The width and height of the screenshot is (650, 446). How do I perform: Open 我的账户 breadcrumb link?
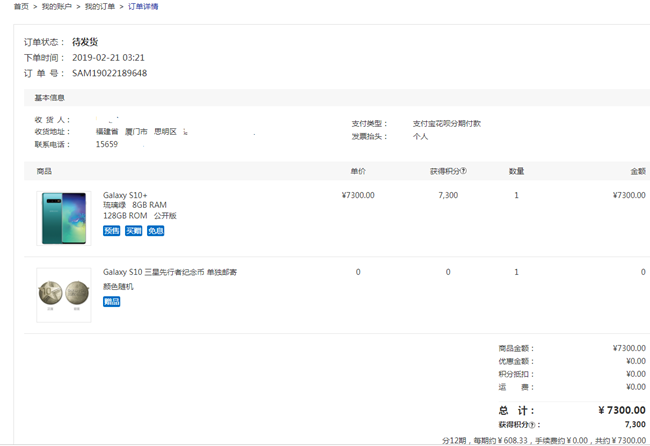pos(55,7)
